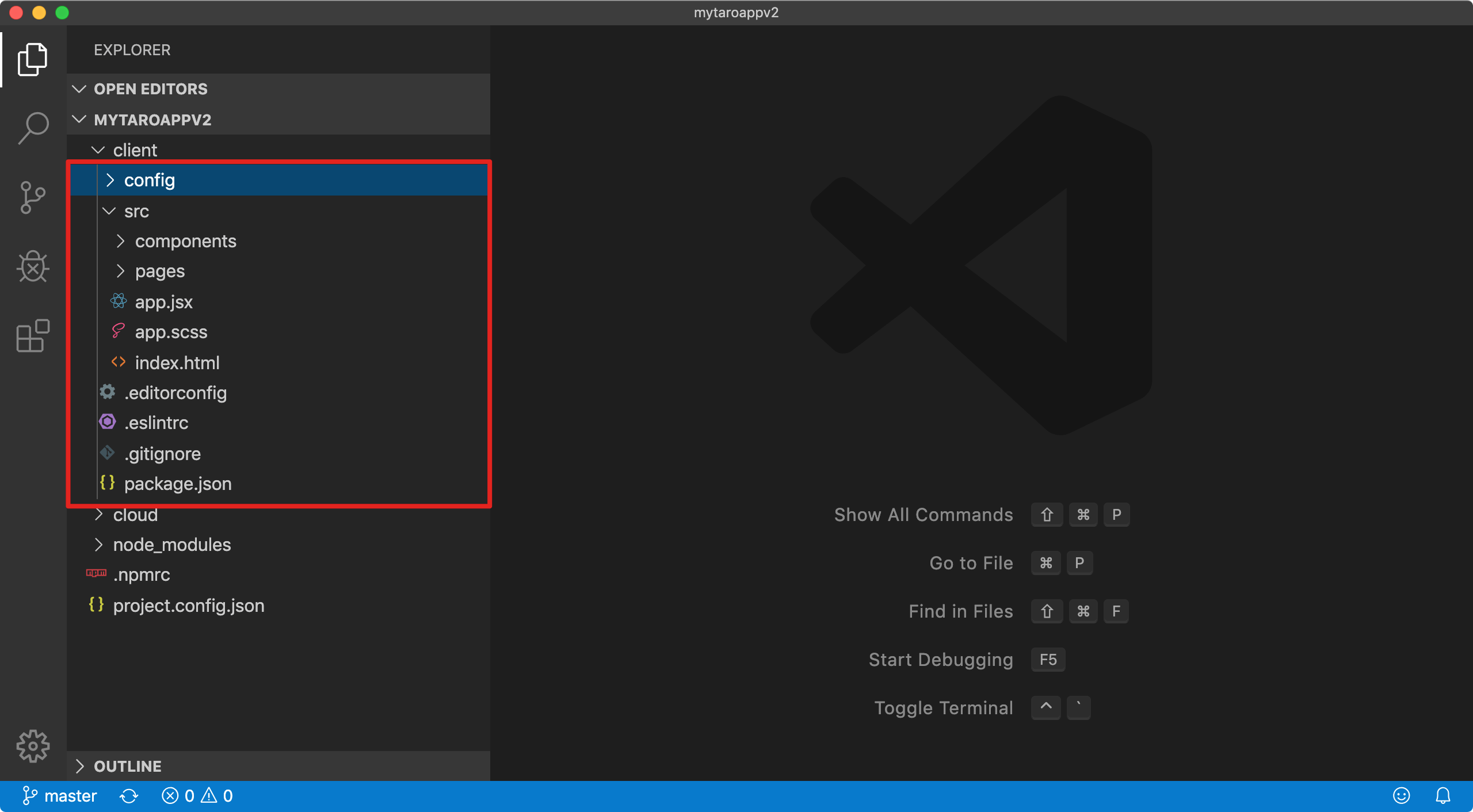Collapse the src folder
This screenshot has height=812, width=1473.
coord(136,212)
